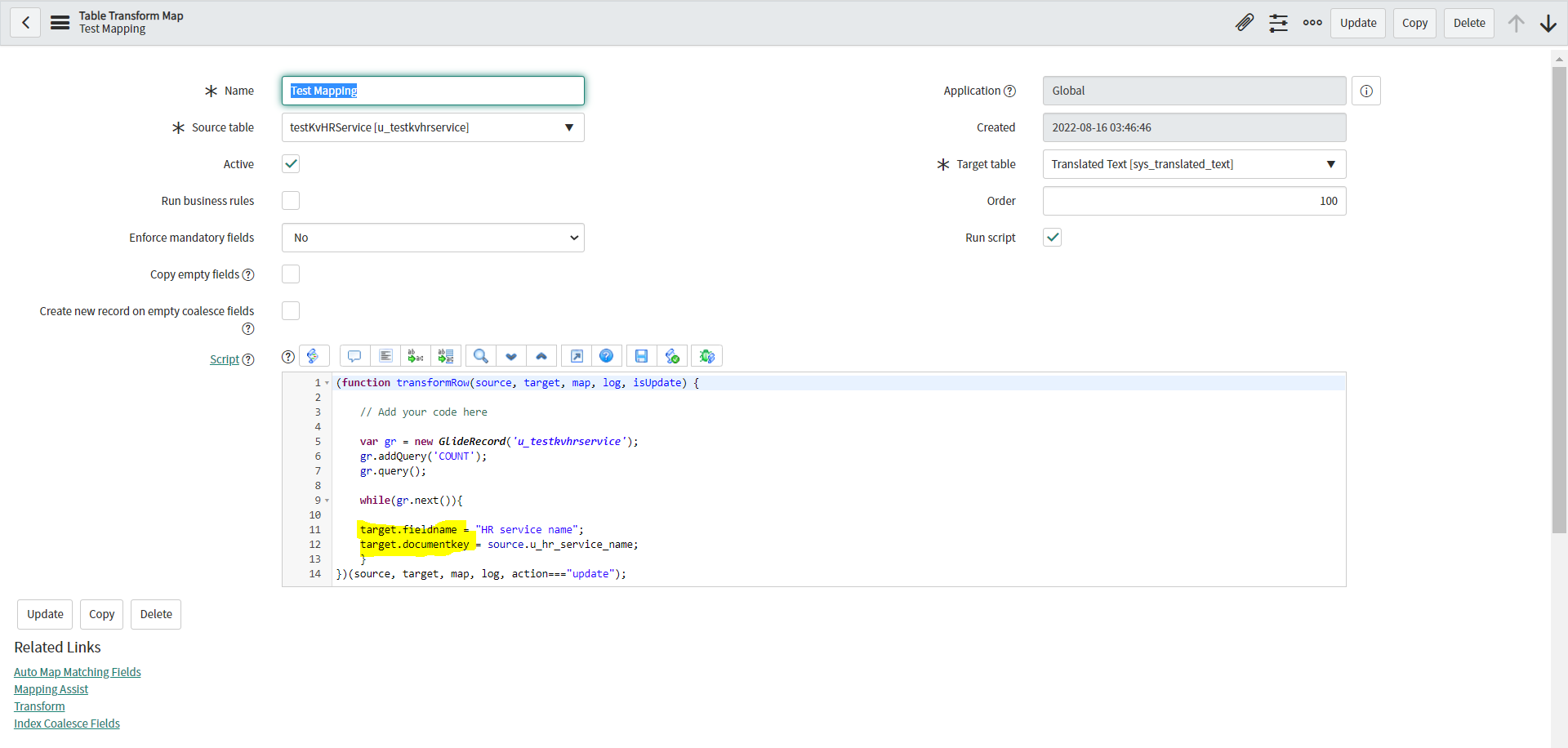Click the Auto Map Matching Fields link
The width and height of the screenshot is (1568, 748).
click(77, 671)
